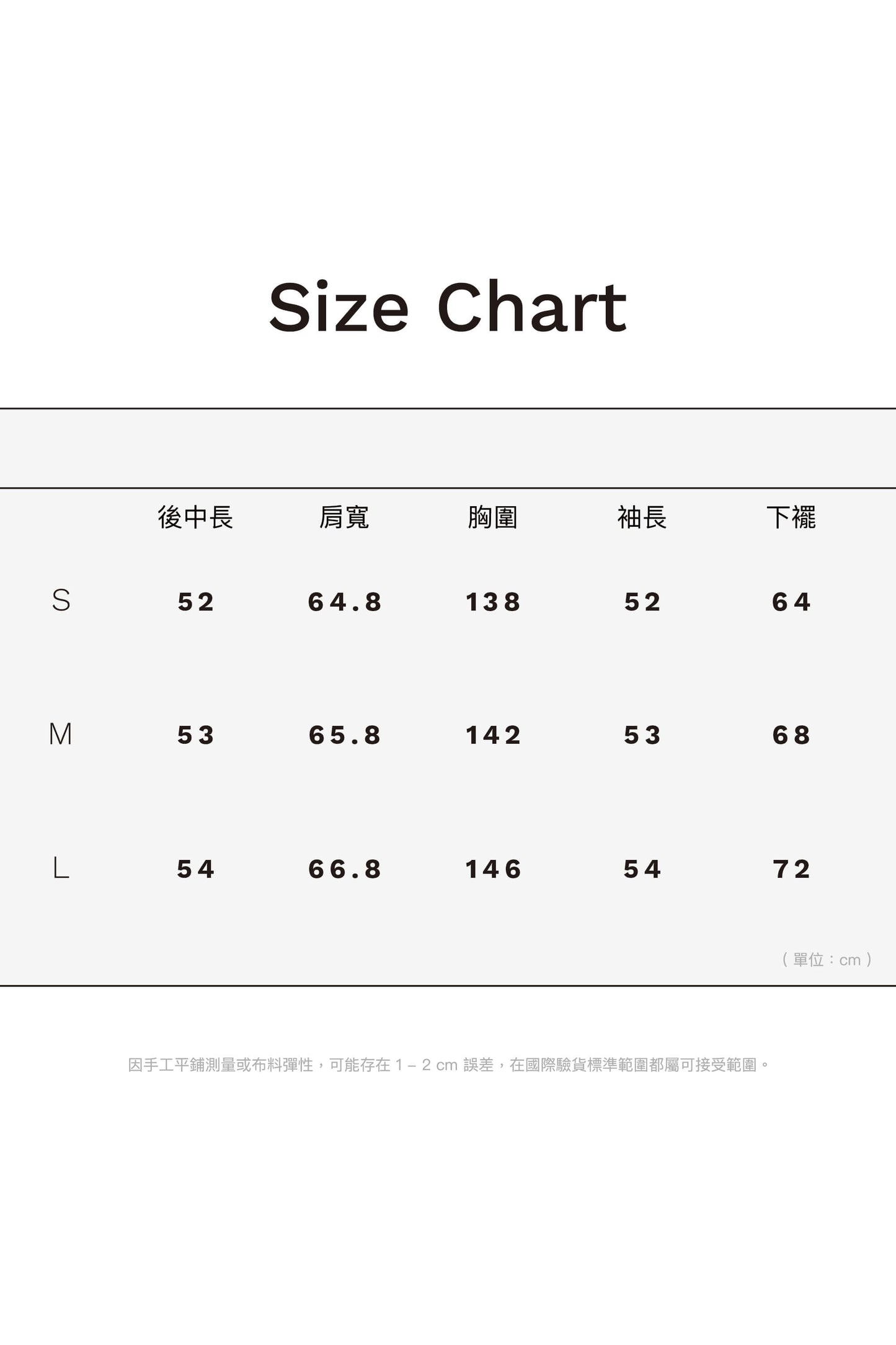Select the 138 chest value
The height and width of the screenshot is (1345, 896).
(493, 602)
